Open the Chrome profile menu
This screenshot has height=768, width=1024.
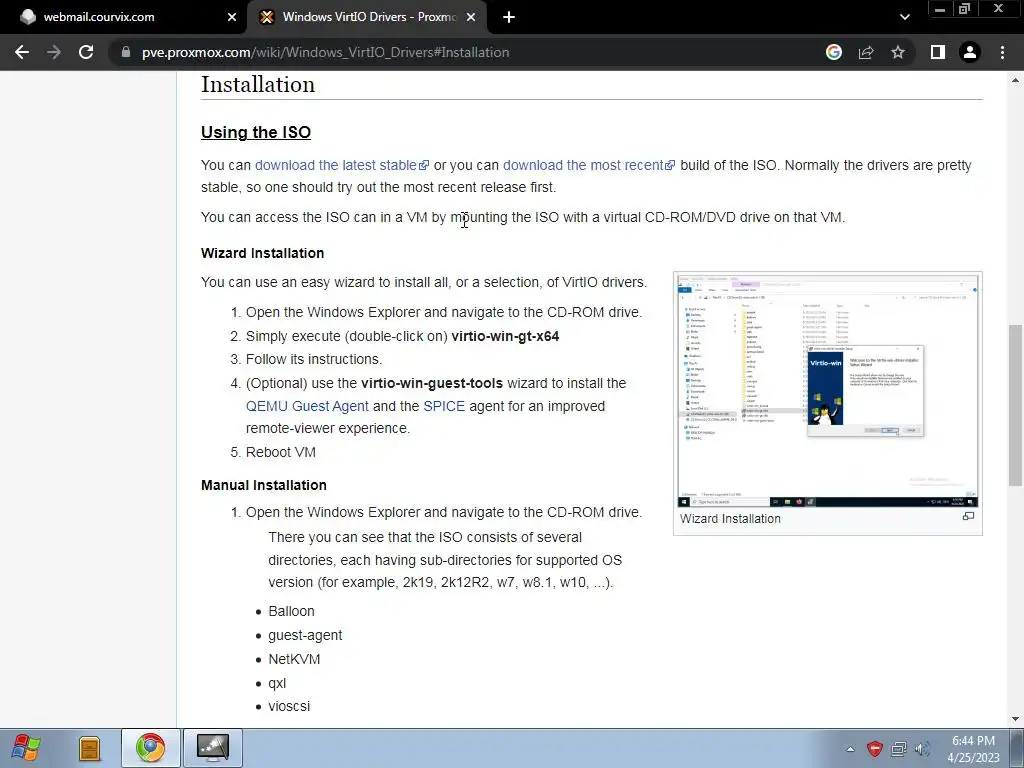pyautogui.click(x=970, y=52)
